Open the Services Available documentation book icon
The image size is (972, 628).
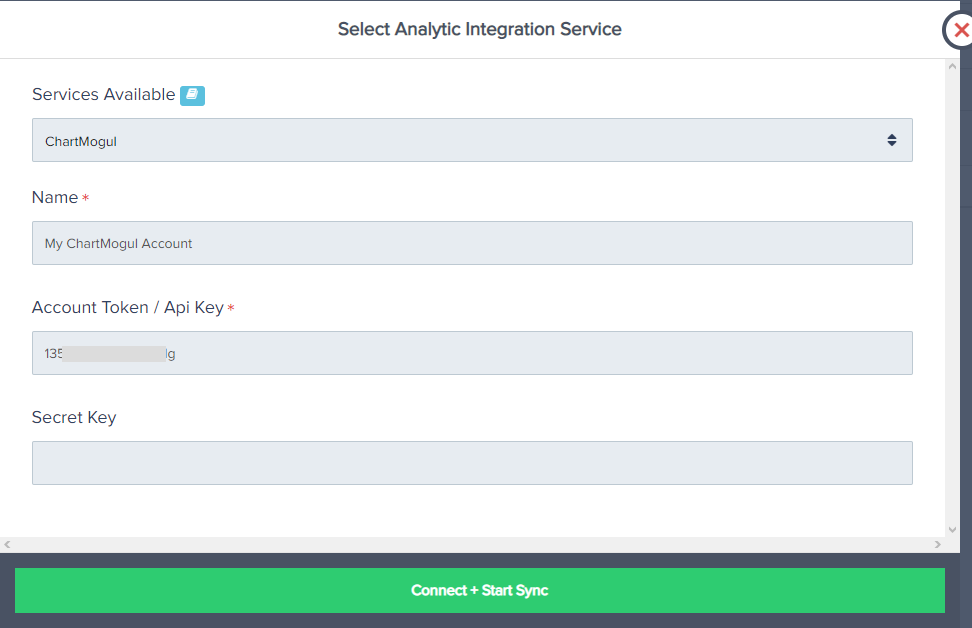point(192,96)
